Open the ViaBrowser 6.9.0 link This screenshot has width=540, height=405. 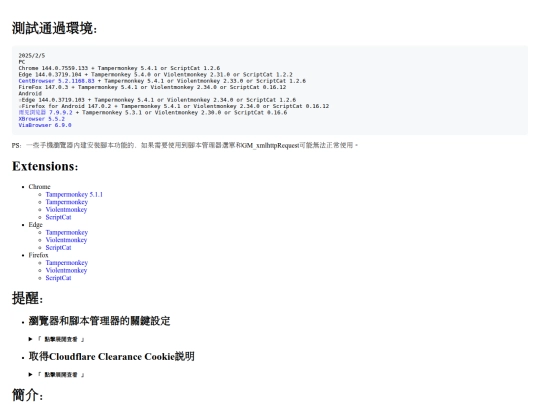[x=45, y=125]
